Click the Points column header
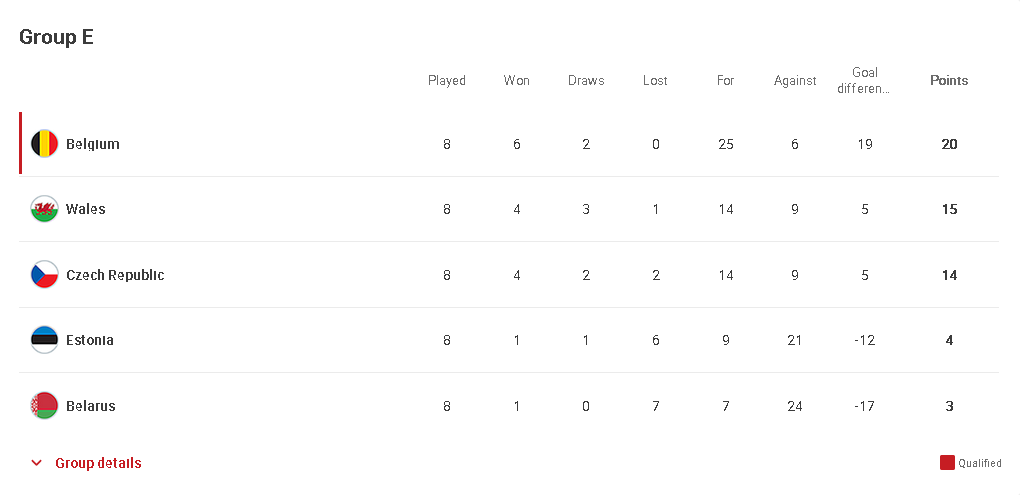This screenshot has height=495, width=1020. click(x=949, y=80)
